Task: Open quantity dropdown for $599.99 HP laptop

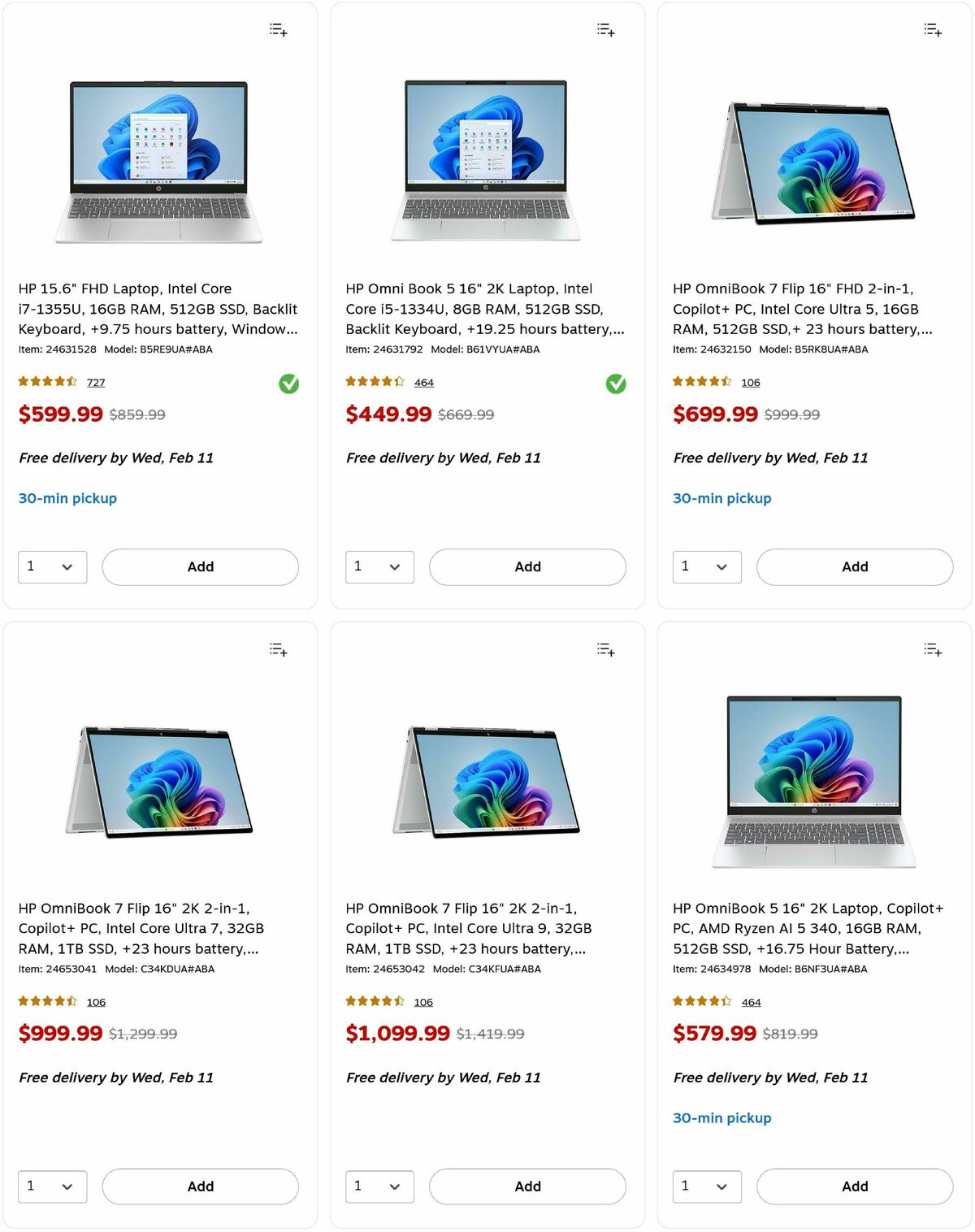Action: point(52,566)
